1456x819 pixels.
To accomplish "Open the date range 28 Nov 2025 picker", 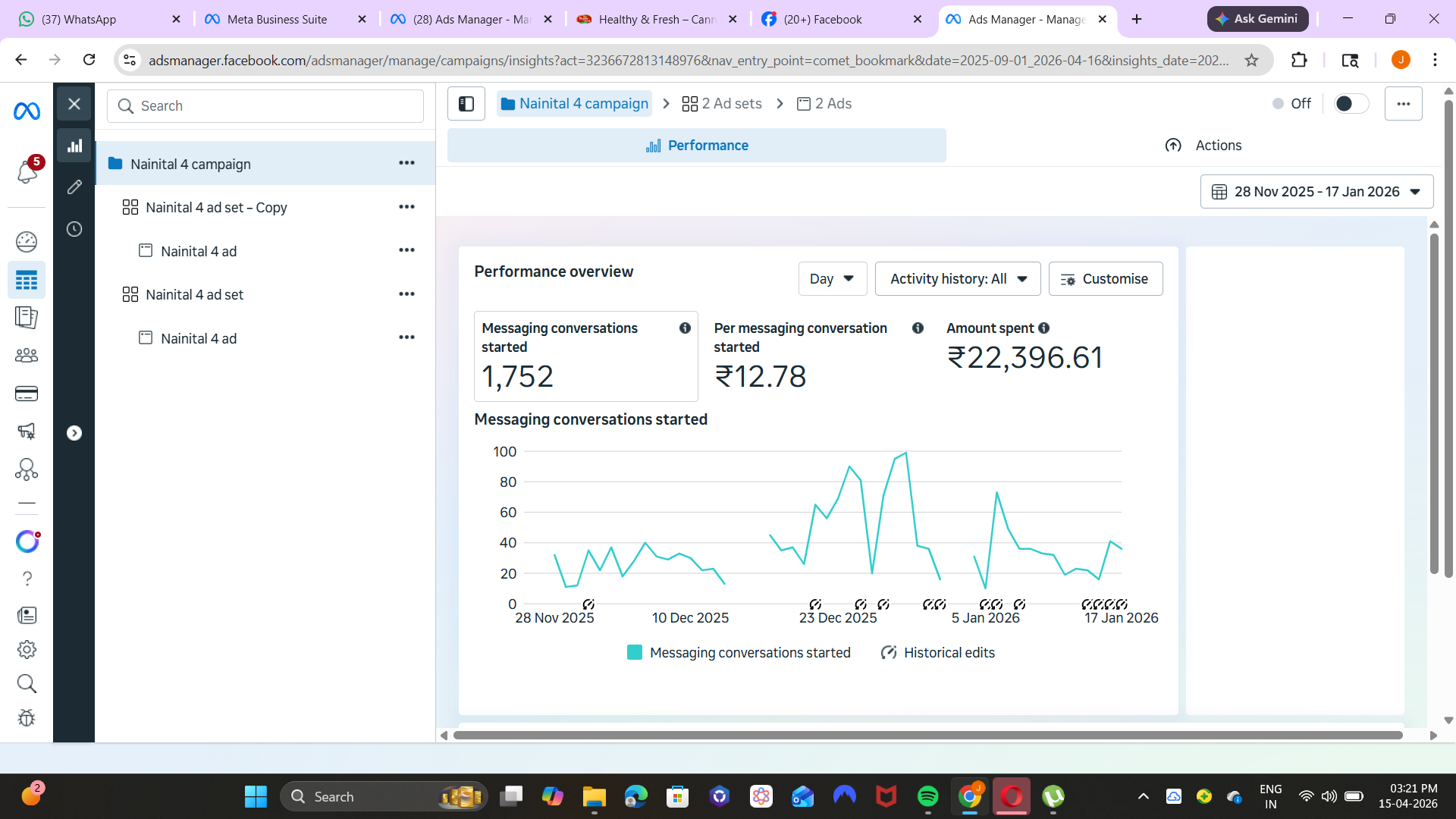I will [1316, 192].
